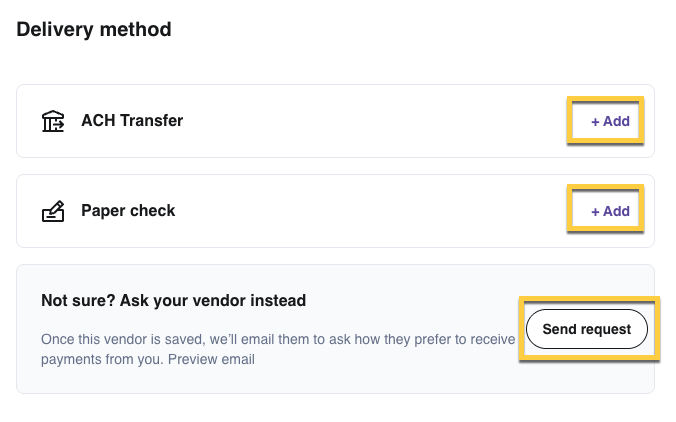
Task: Click the word "Add" in the Paper check row
Action: tap(617, 211)
